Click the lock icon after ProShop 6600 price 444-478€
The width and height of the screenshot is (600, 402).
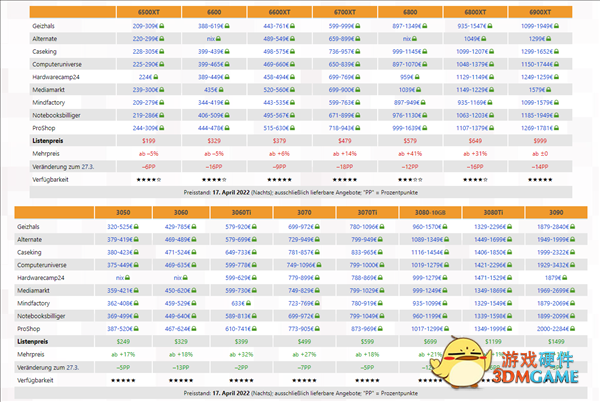[x=227, y=128]
